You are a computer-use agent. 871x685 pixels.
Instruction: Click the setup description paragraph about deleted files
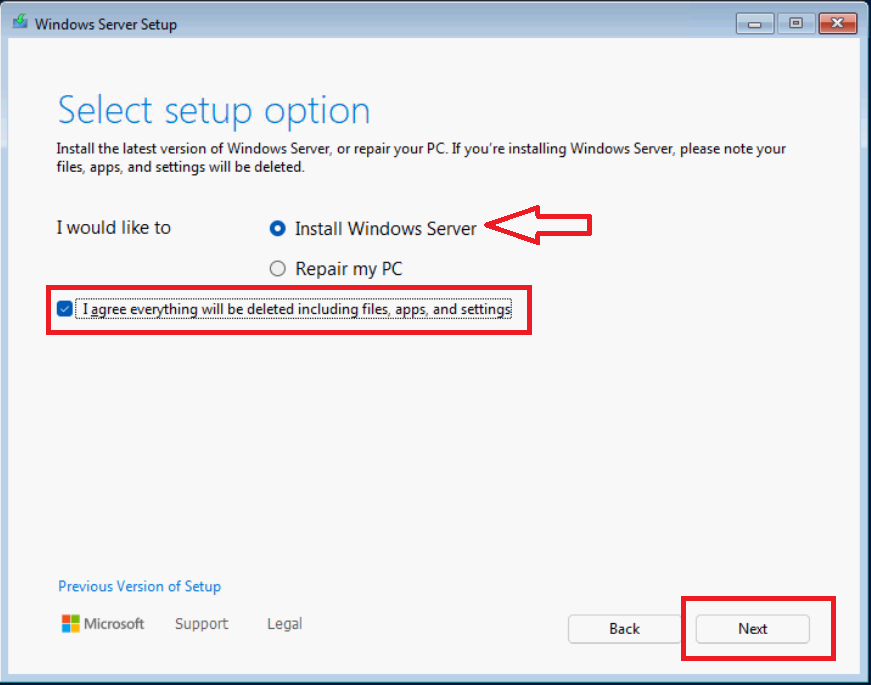tap(420, 158)
